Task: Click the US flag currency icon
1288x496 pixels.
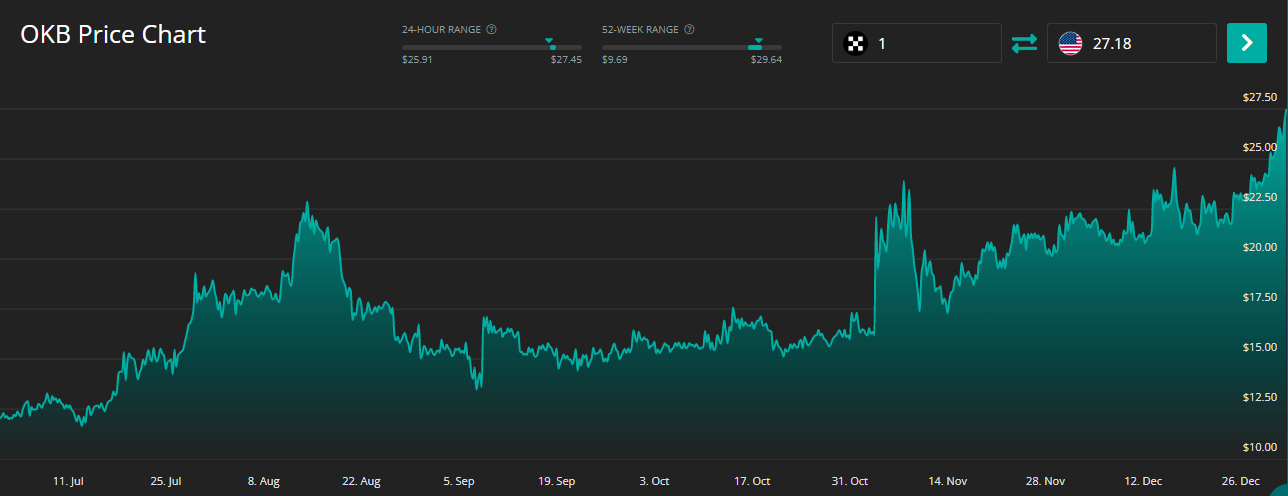Action: pos(1070,43)
